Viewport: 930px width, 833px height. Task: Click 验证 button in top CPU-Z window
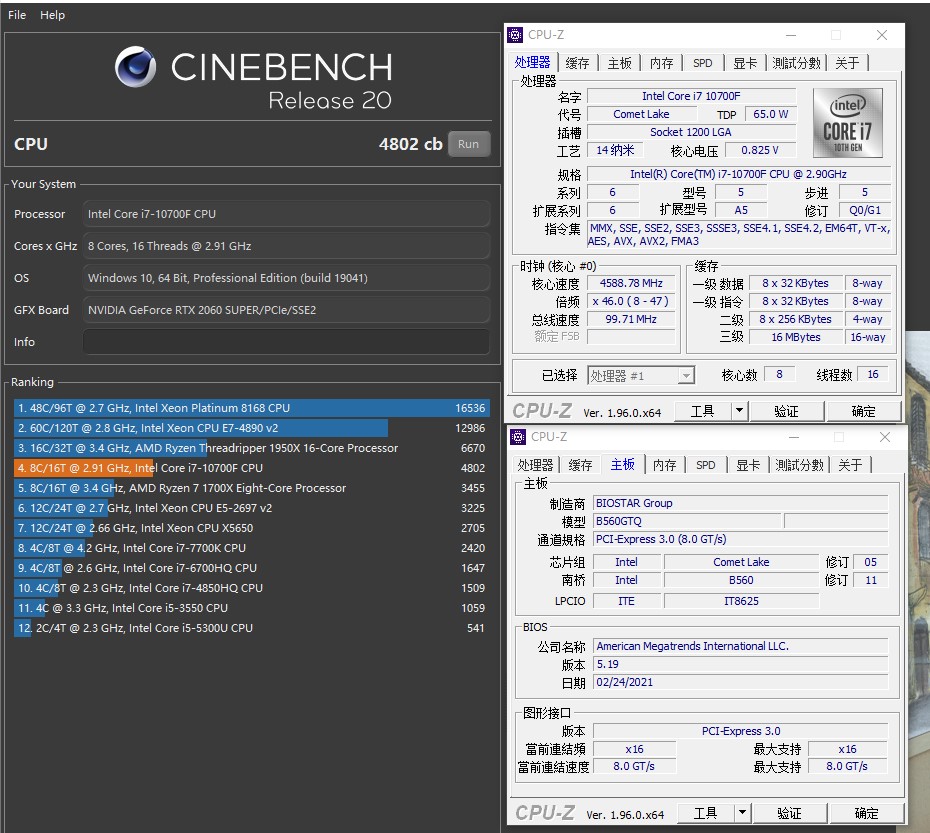786,411
